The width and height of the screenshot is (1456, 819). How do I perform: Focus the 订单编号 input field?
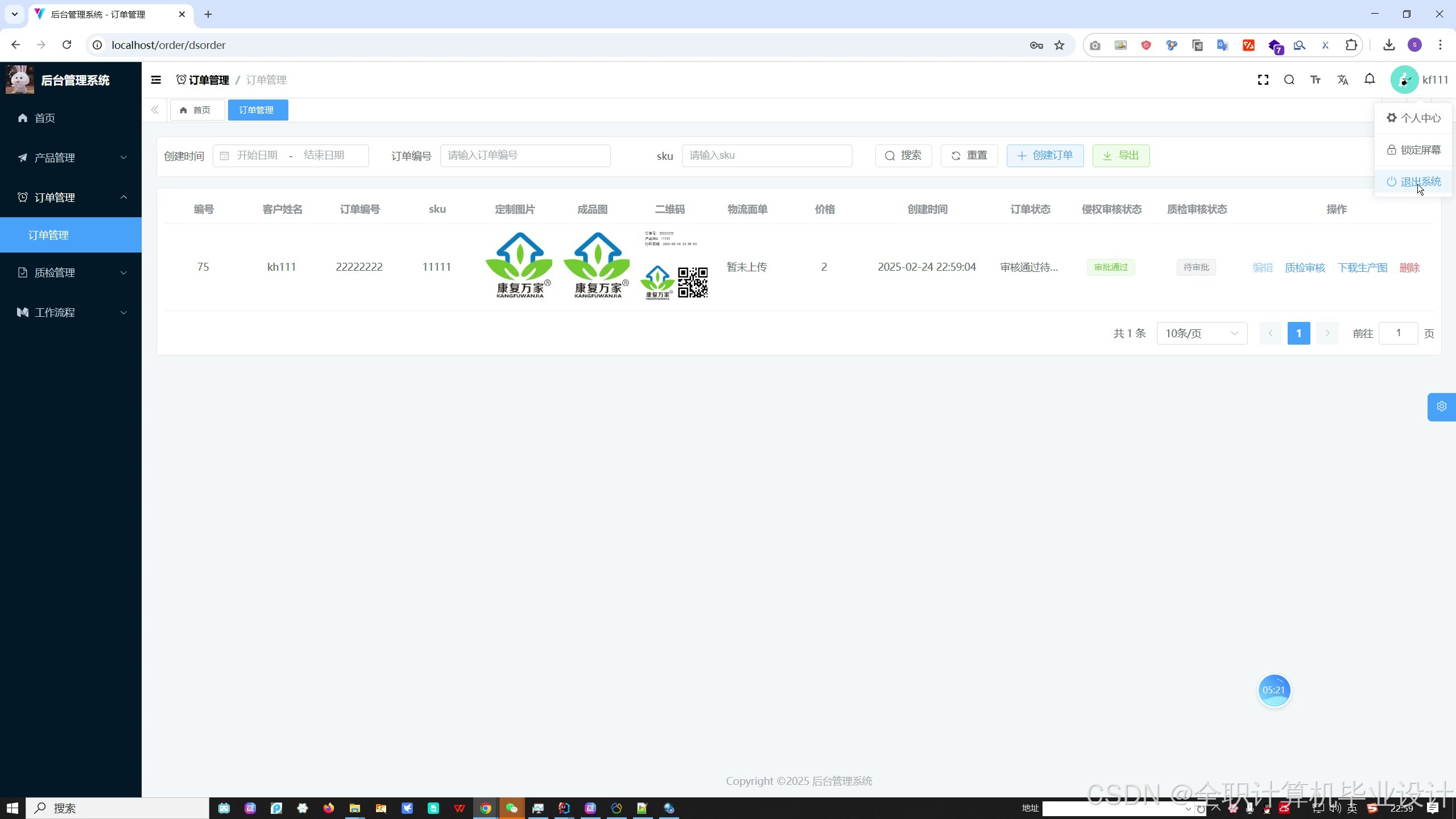(525, 156)
